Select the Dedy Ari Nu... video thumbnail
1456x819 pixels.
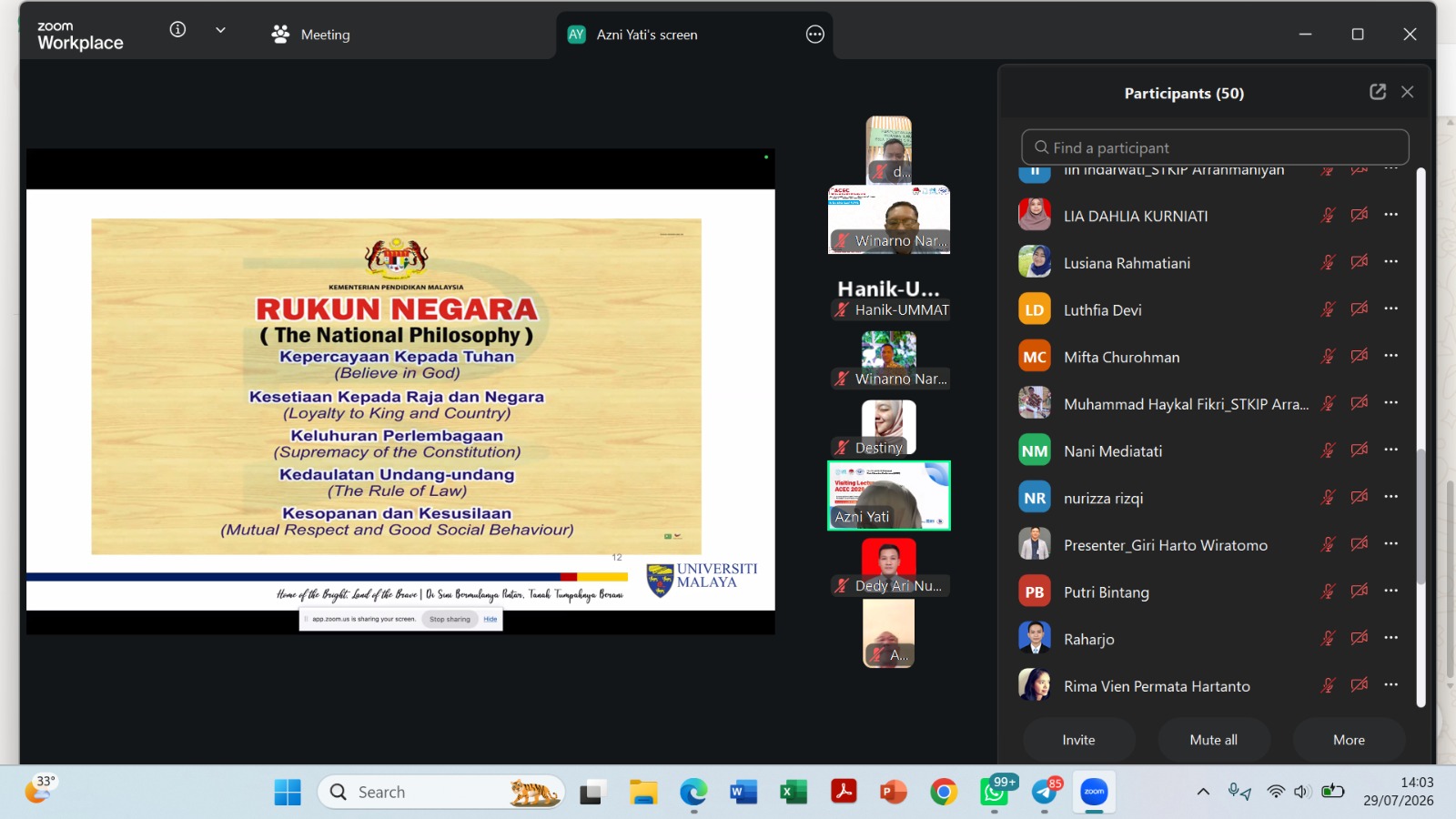click(x=889, y=567)
